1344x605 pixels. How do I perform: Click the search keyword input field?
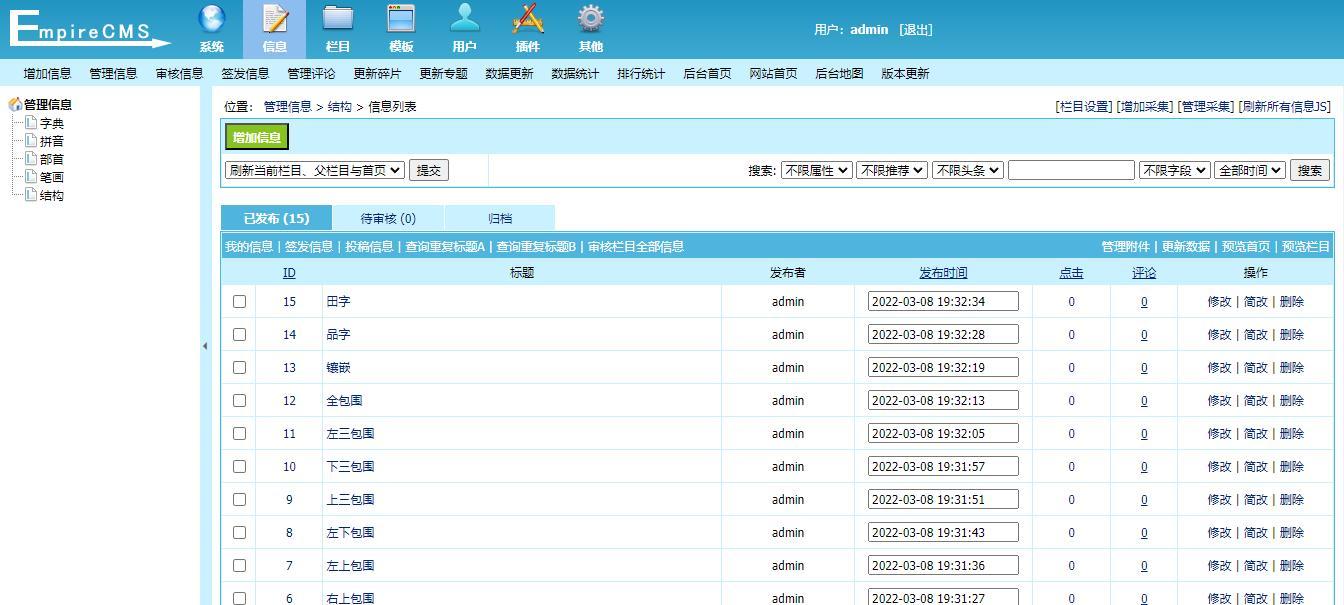pyautogui.click(x=1071, y=170)
